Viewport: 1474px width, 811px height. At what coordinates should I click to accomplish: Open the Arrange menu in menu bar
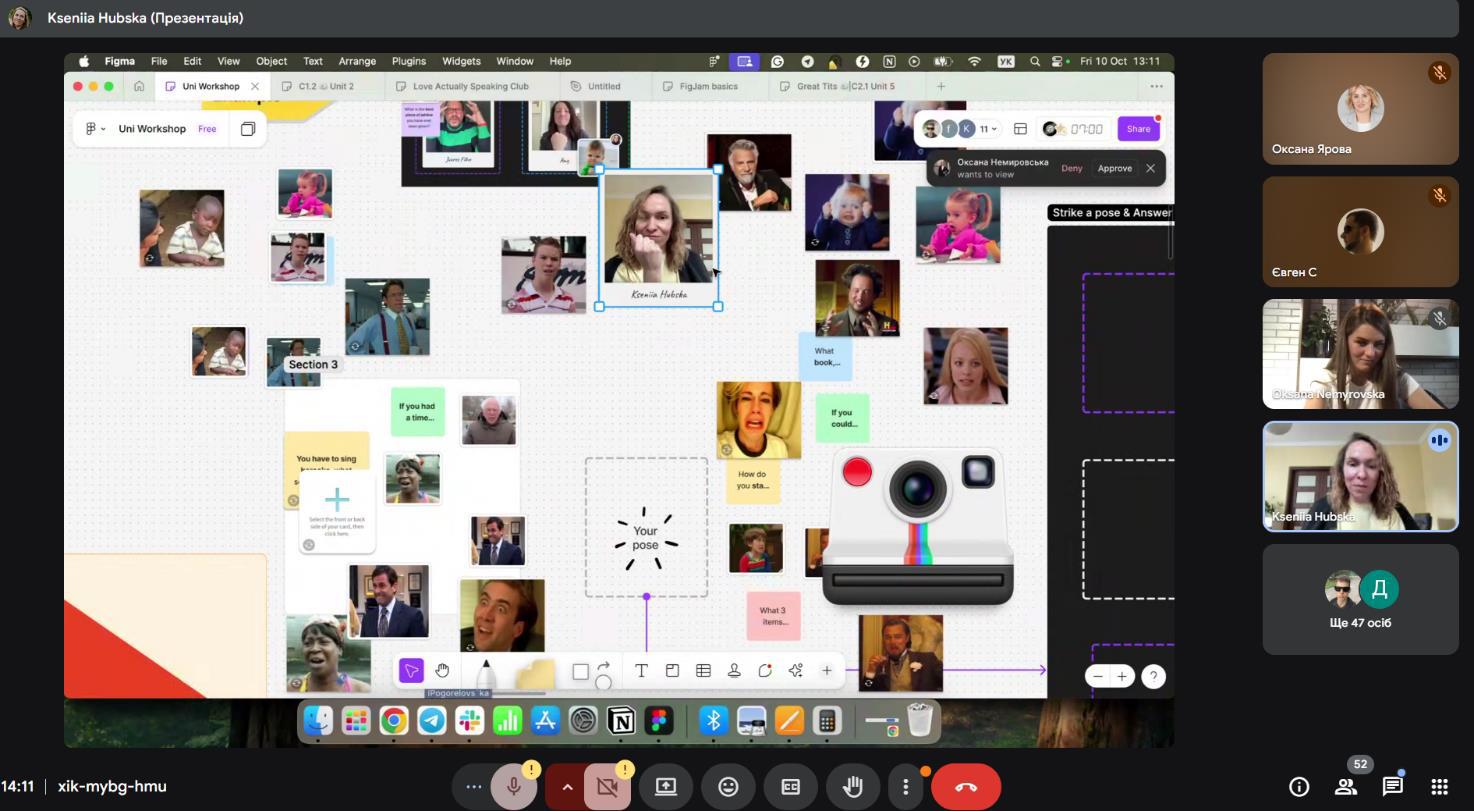point(357,61)
